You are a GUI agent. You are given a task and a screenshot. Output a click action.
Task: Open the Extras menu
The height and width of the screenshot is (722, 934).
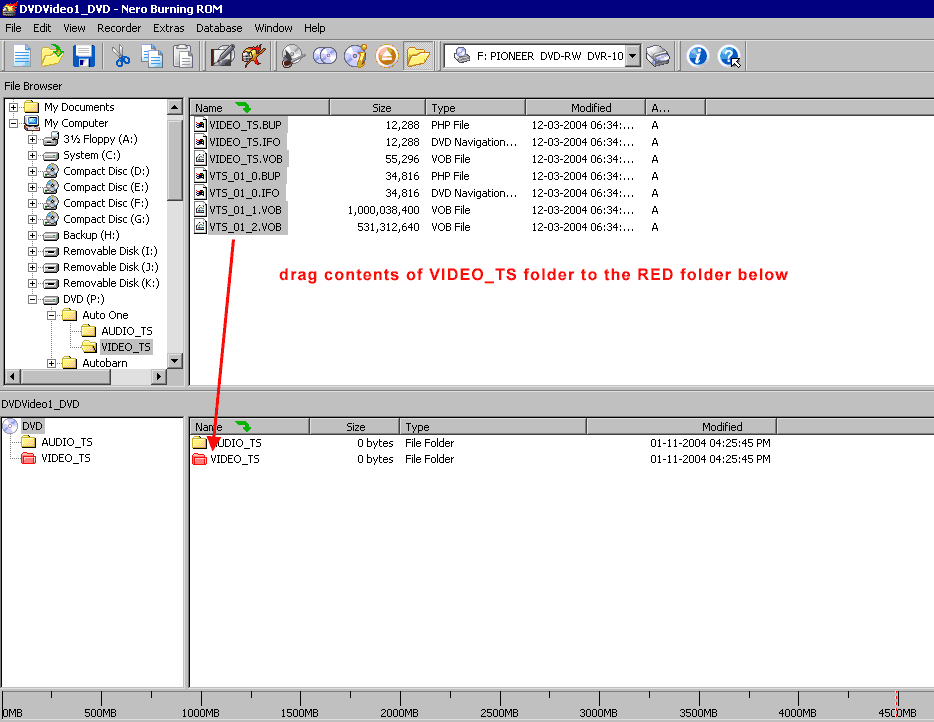pyautogui.click(x=169, y=28)
